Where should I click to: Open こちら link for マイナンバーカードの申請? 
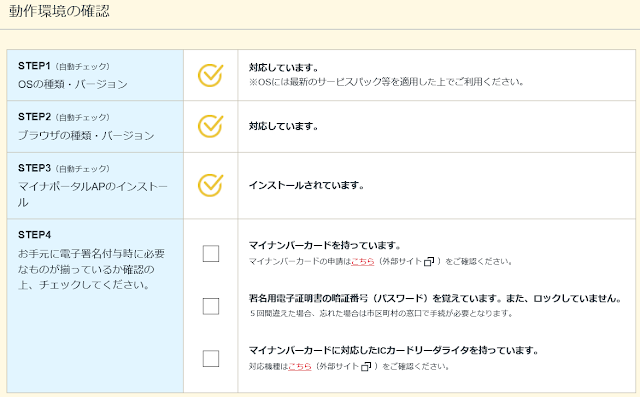click(x=362, y=262)
